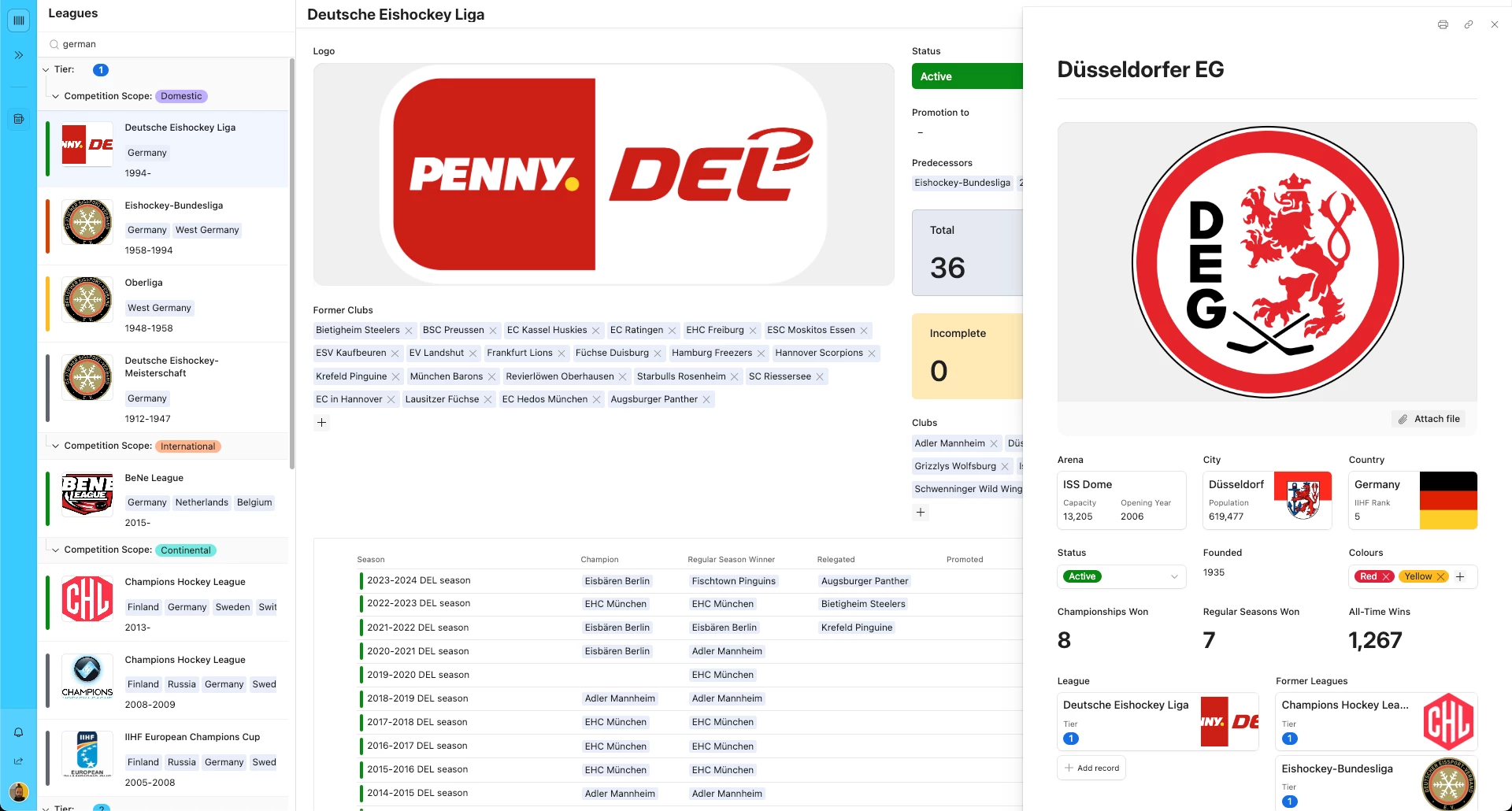Open the Status dropdown showing Active

(1121, 577)
